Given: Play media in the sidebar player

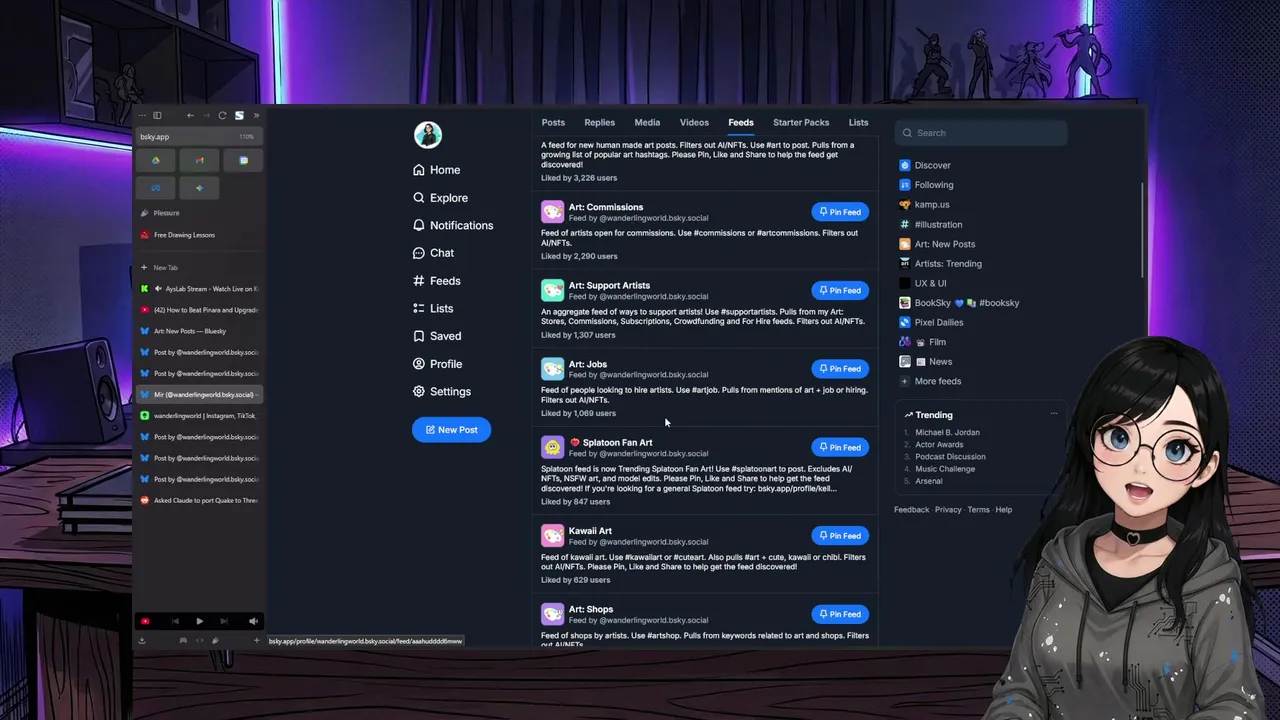Looking at the screenshot, I should [x=199, y=621].
